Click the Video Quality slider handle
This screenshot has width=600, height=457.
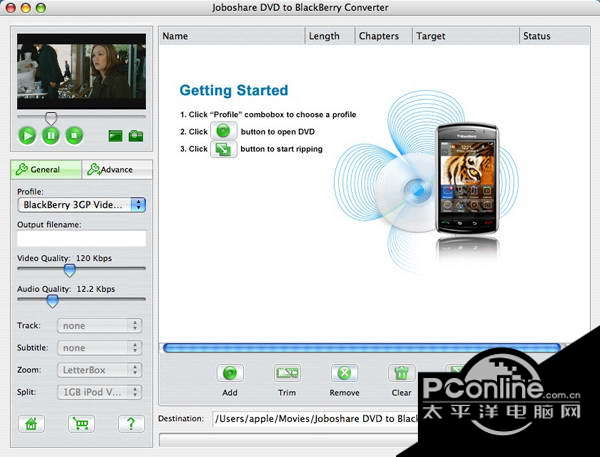coord(69,270)
